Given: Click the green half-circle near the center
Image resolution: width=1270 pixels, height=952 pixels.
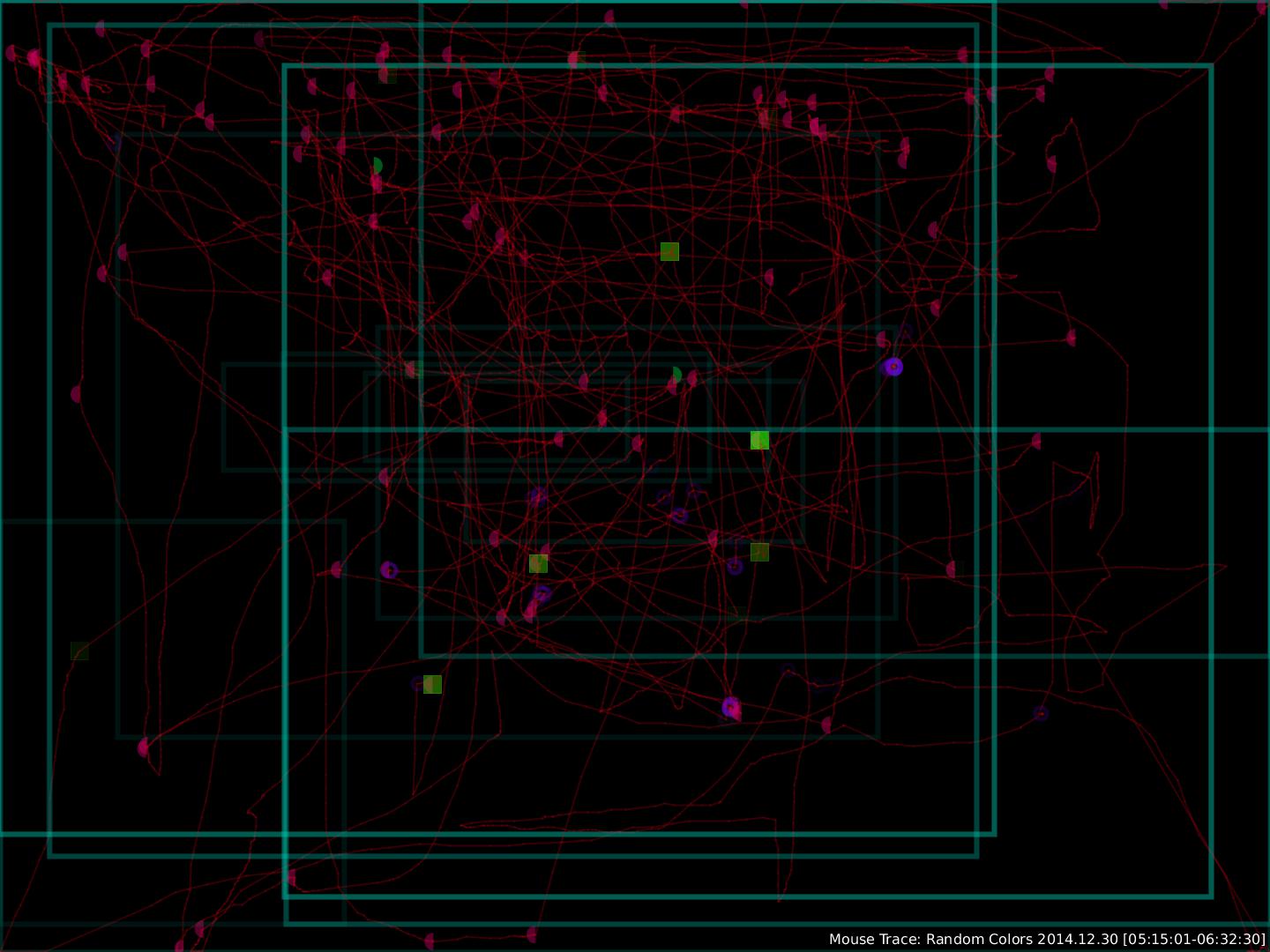Looking at the screenshot, I should 676,375.
